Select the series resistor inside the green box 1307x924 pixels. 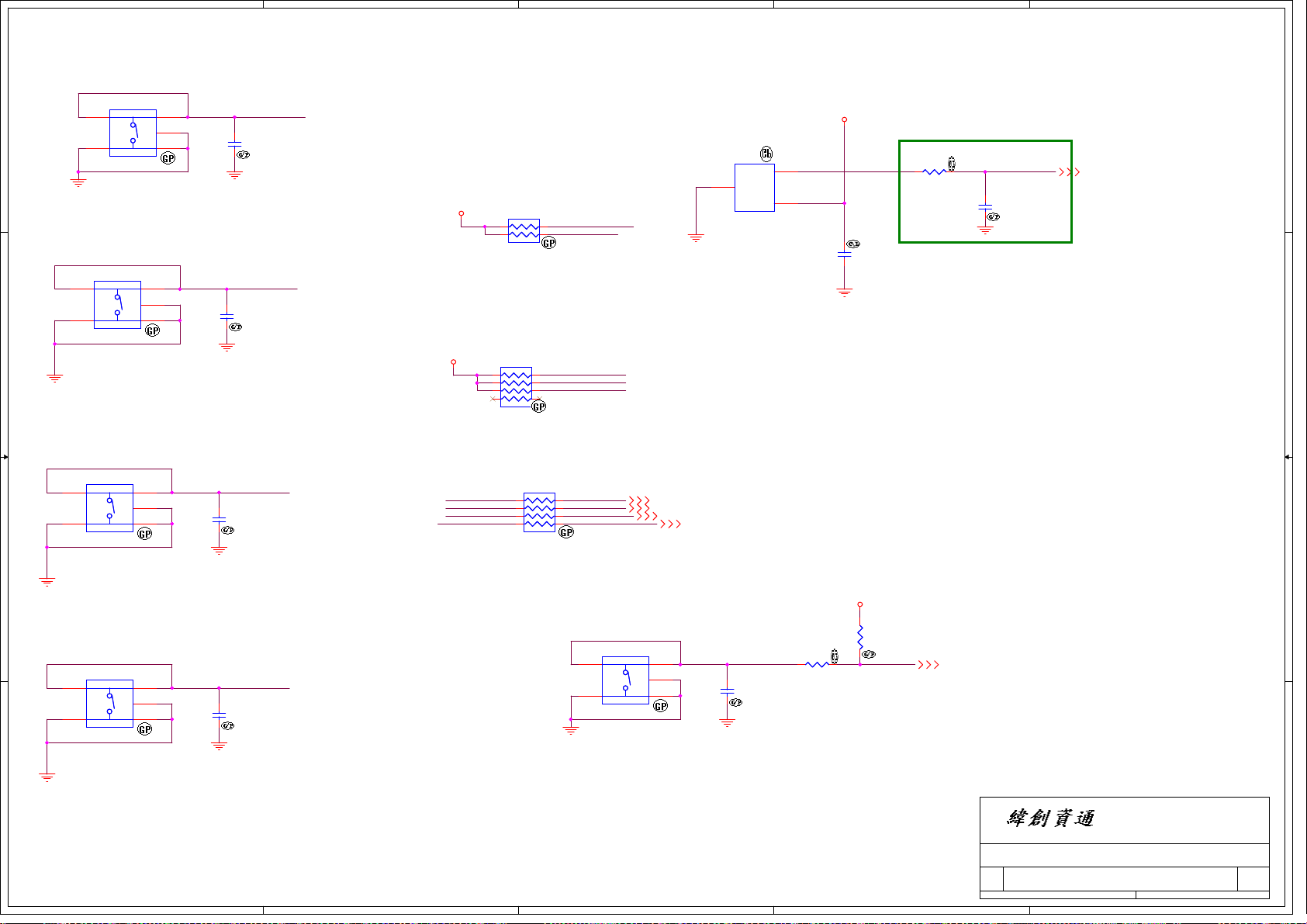pyautogui.click(x=934, y=171)
